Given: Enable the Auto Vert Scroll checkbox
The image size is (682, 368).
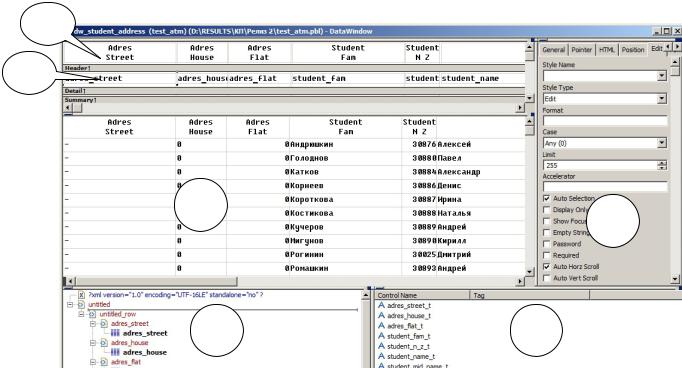Looking at the screenshot, I should point(547,278).
